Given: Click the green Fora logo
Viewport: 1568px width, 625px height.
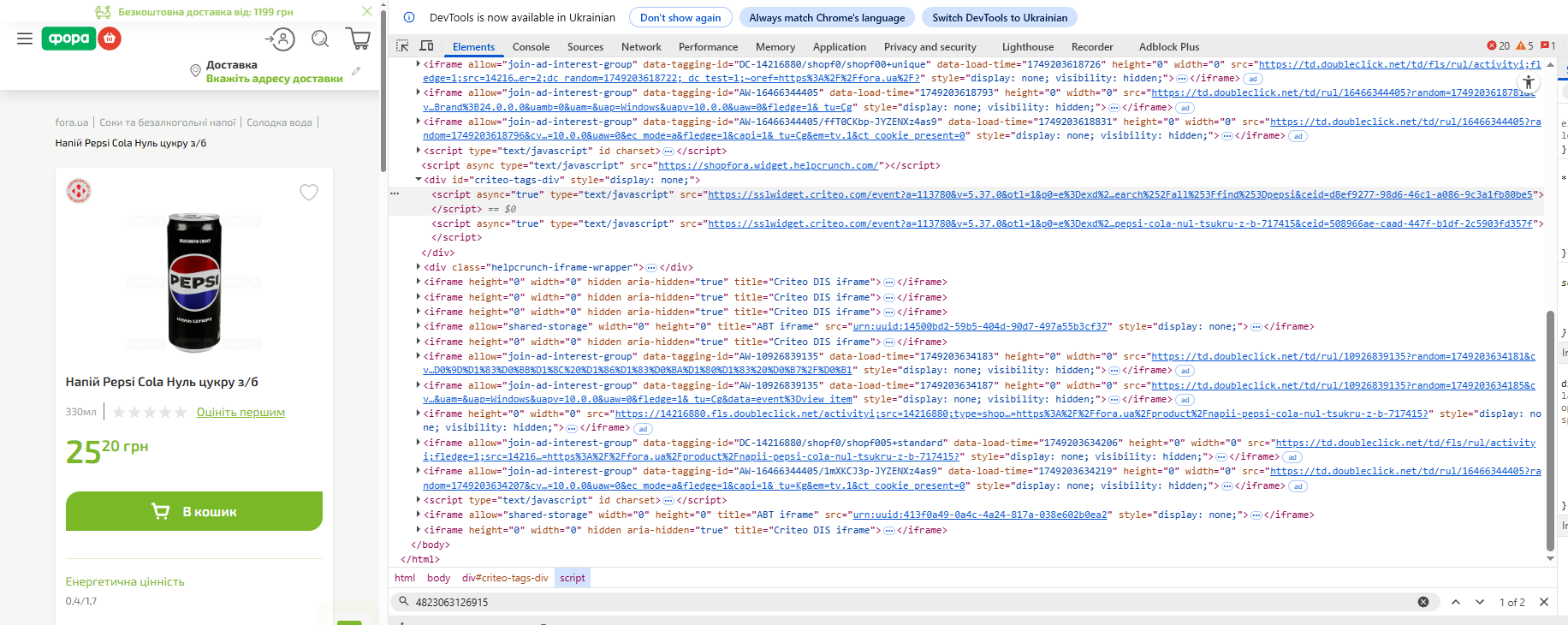Looking at the screenshot, I should 68,39.
